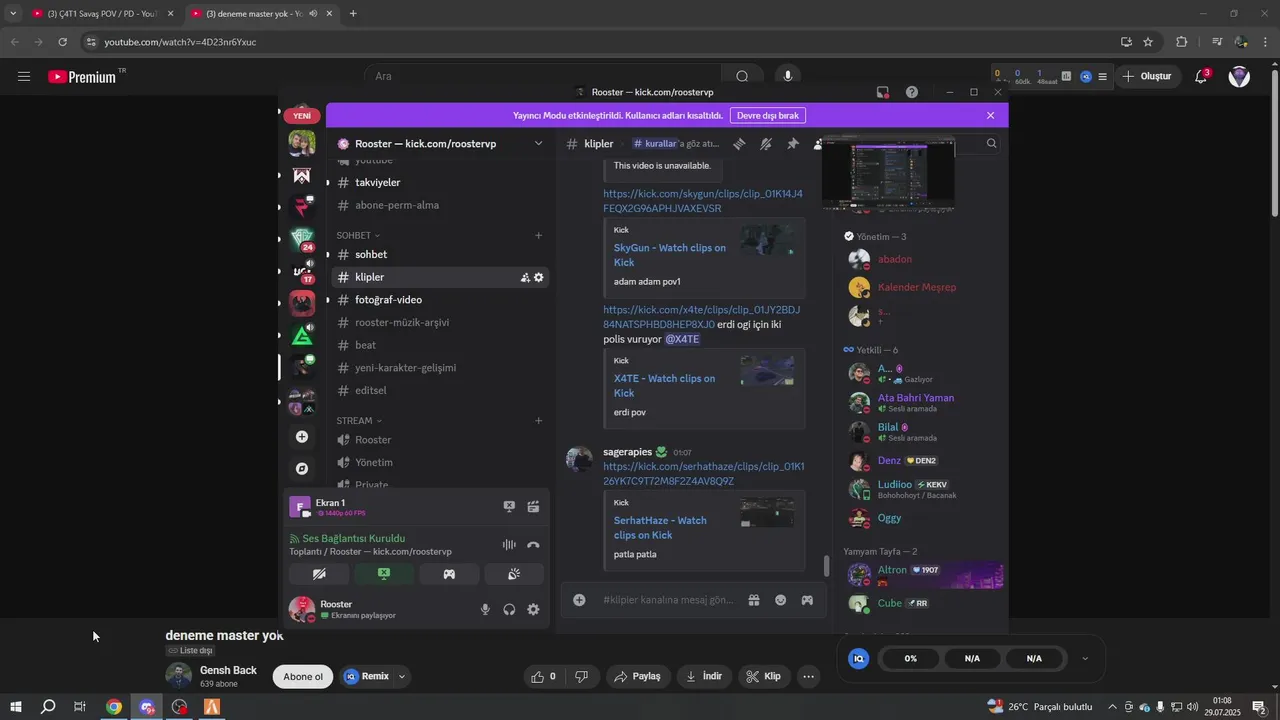Open the Chrome extensions puzzle icon
This screenshot has height=720, width=1280.
tap(1182, 42)
